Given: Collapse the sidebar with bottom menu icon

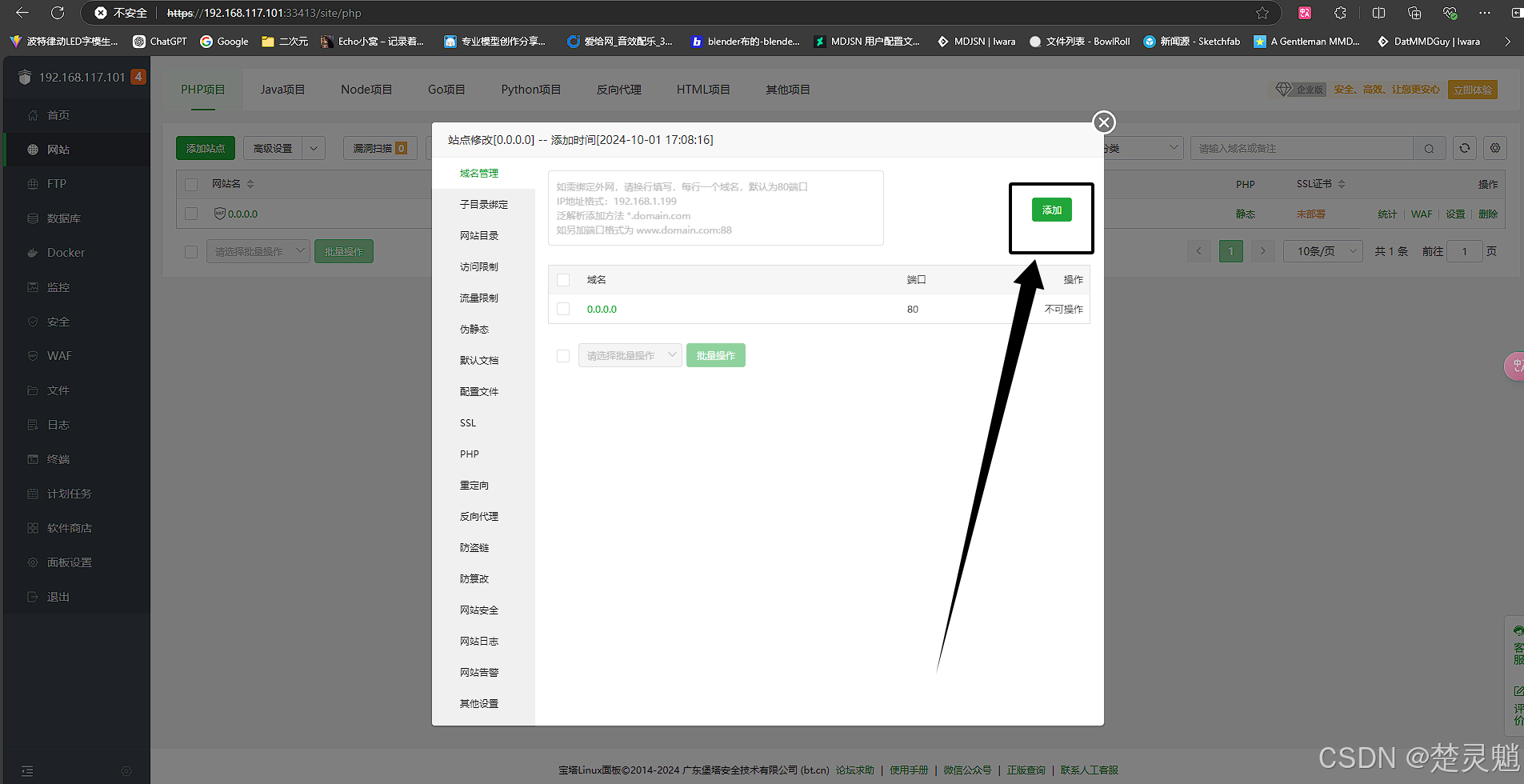Looking at the screenshot, I should coord(27,771).
